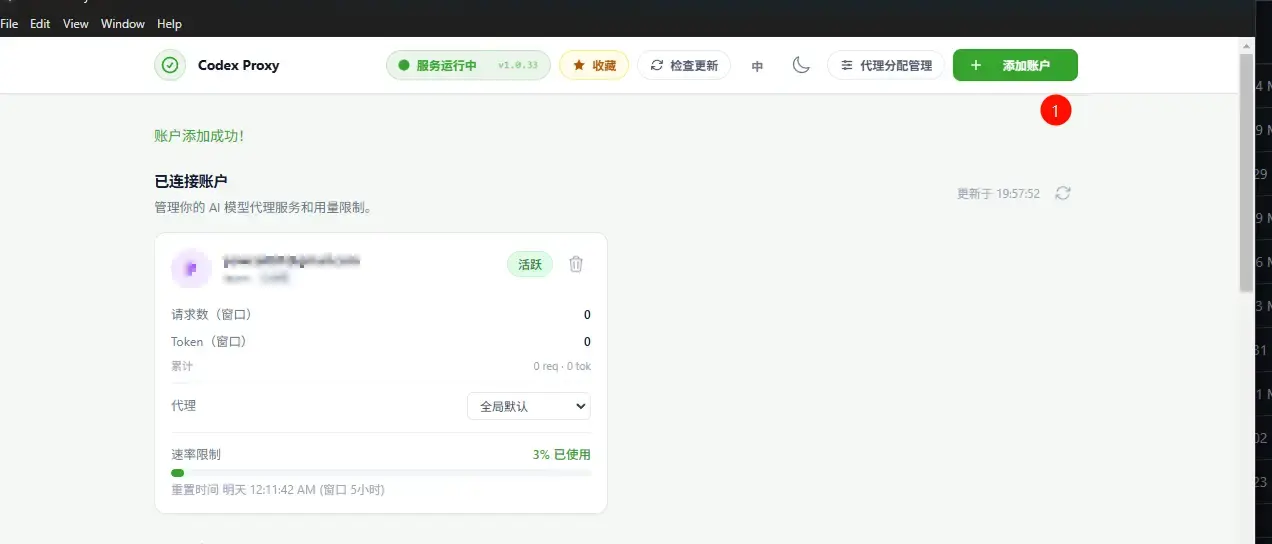Click the 收藏 star button
Image resolution: width=1272 pixels, height=544 pixels.
[x=594, y=65]
